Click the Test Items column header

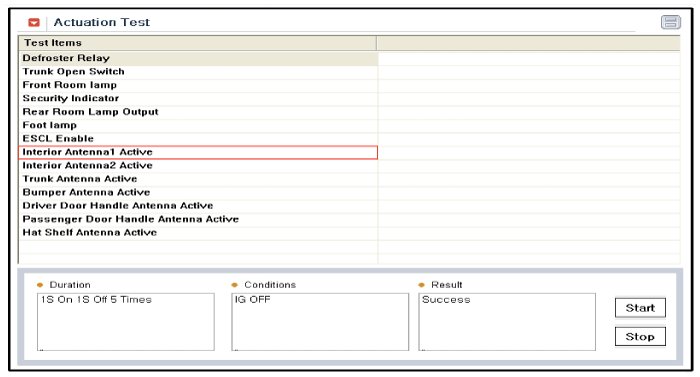click(197, 43)
